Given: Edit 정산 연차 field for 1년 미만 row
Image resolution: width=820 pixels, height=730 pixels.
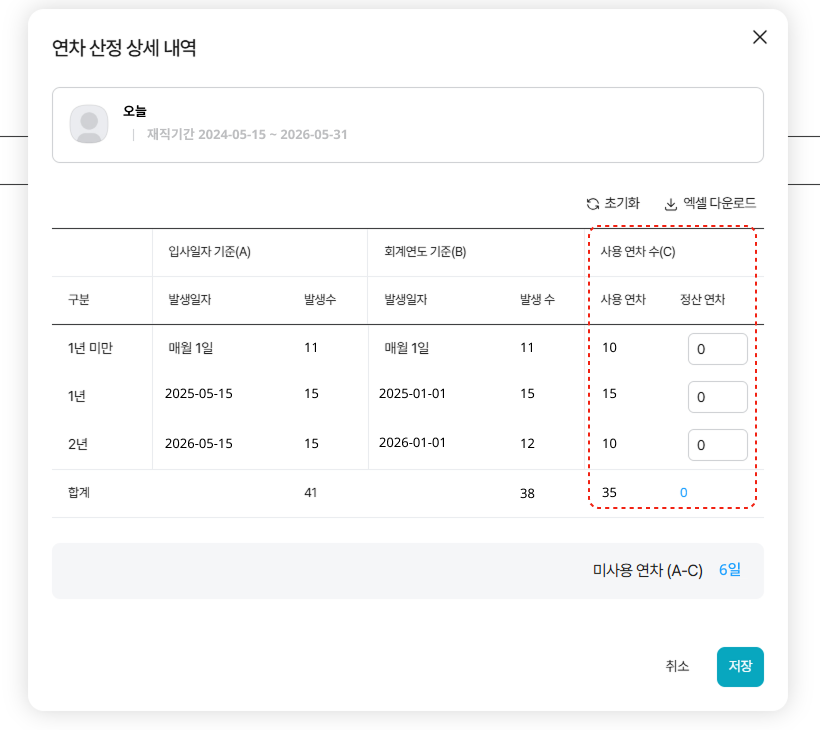Looking at the screenshot, I should tap(717, 349).
